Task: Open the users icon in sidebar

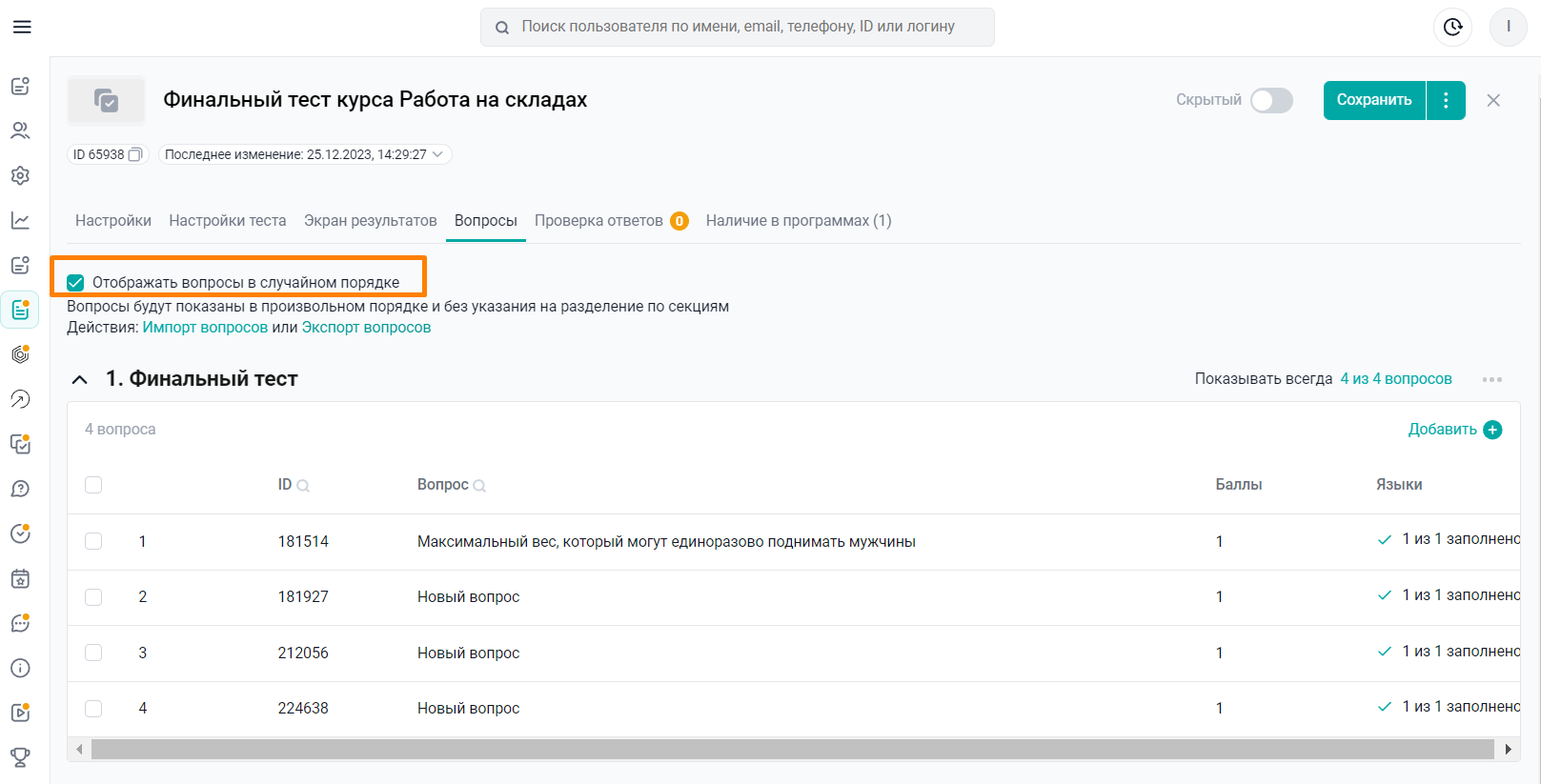Action: [x=20, y=131]
